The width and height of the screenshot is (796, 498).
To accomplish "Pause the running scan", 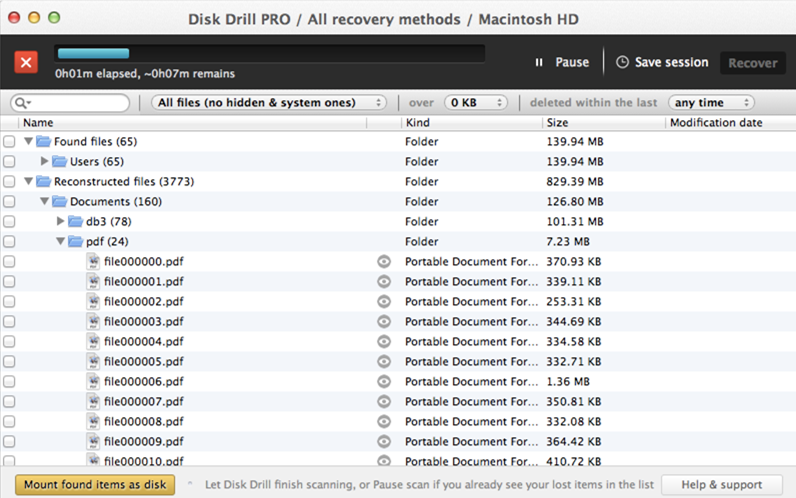I will [x=562, y=62].
